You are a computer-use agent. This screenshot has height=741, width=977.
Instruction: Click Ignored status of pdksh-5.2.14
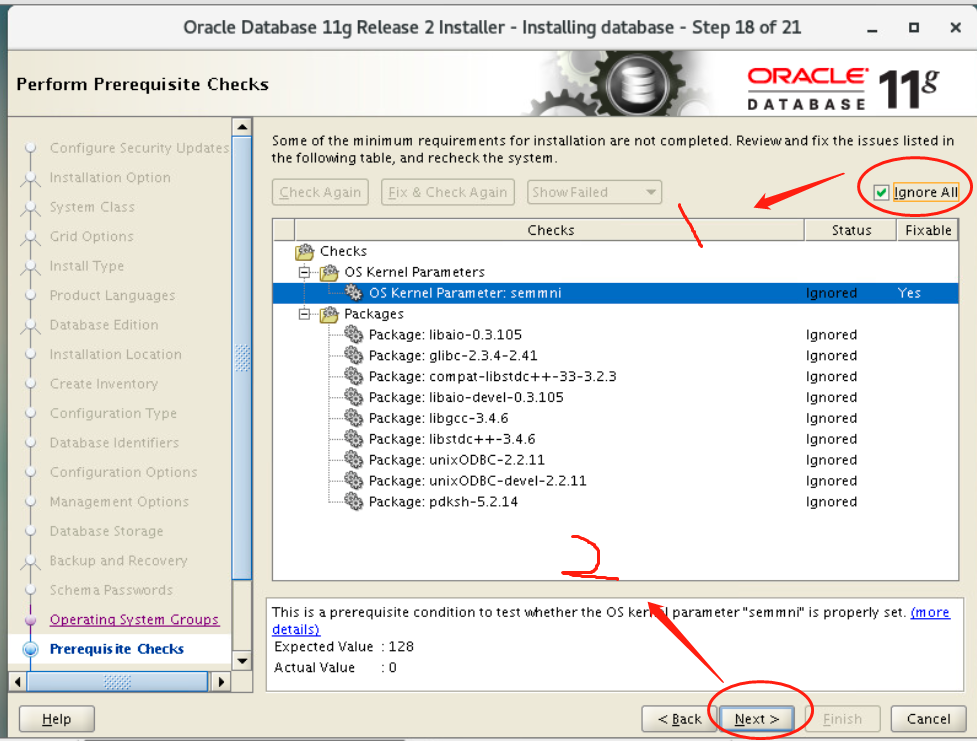[831, 502]
